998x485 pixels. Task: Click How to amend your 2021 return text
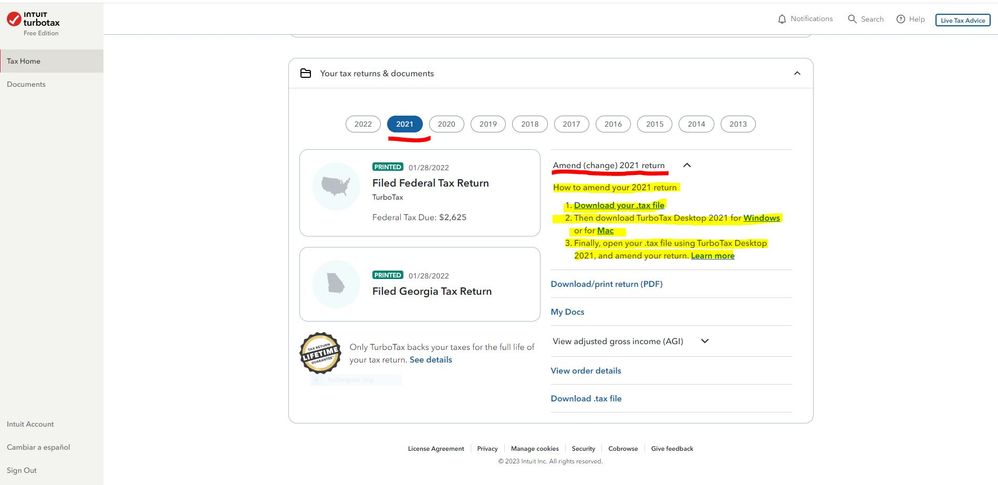click(x=615, y=188)
